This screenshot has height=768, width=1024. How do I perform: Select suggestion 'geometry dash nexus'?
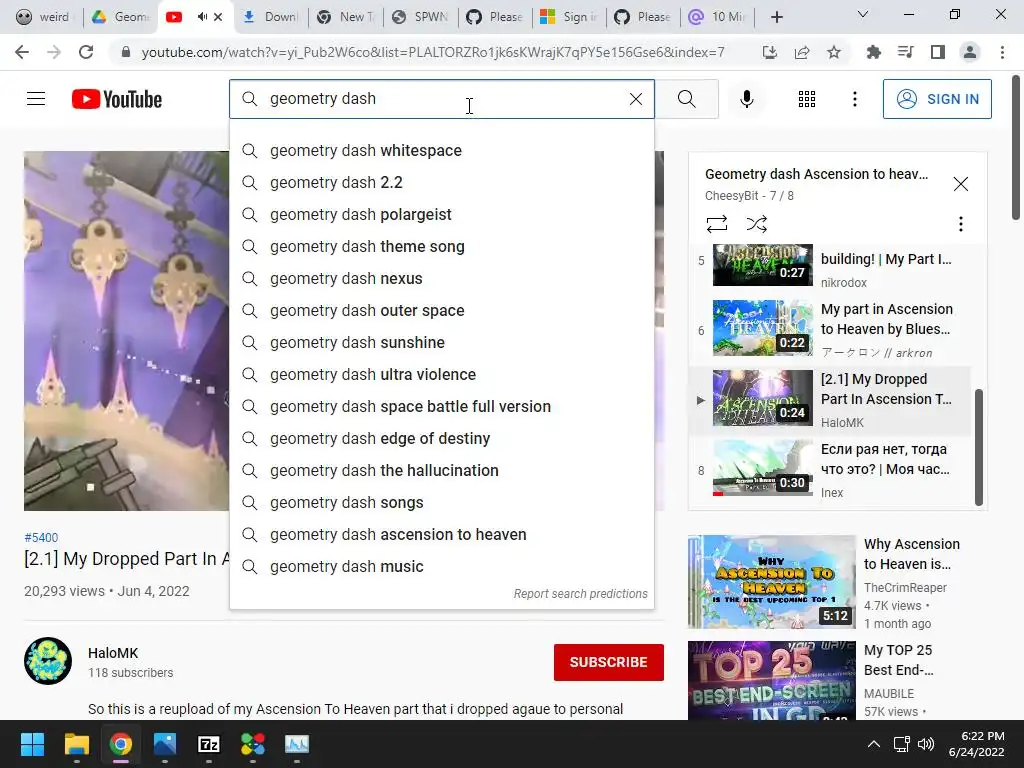(x=441, y=278)
